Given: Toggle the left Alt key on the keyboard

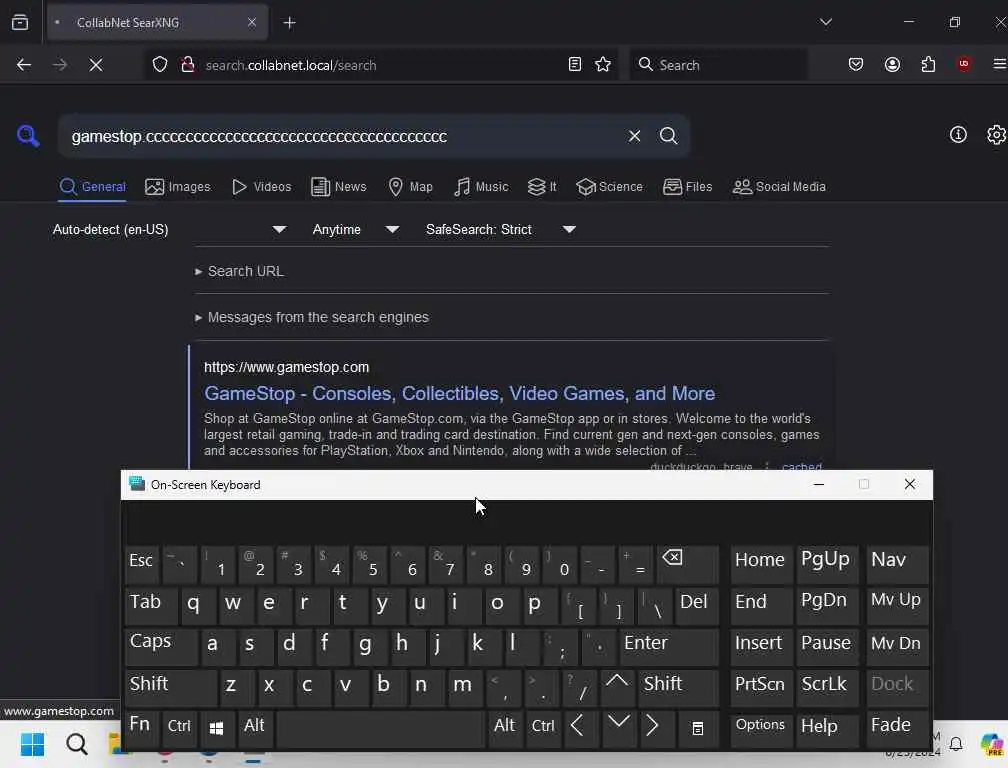Looking at the screenshot, I should click(255, 728).
